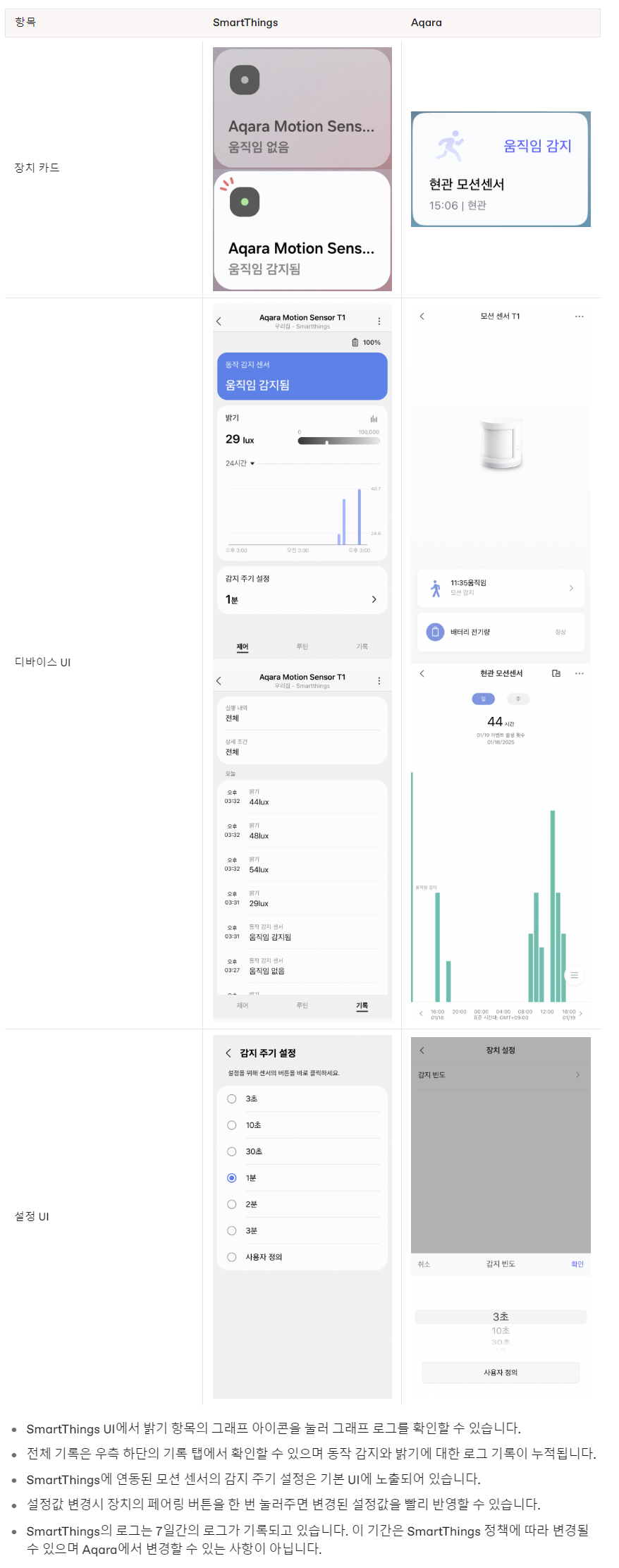Image resolution: width=619 pixels, height=1568 pixels.
Task: Tap the 현관 모션센서 Aqara device card
Action: [x=501, y=169]
